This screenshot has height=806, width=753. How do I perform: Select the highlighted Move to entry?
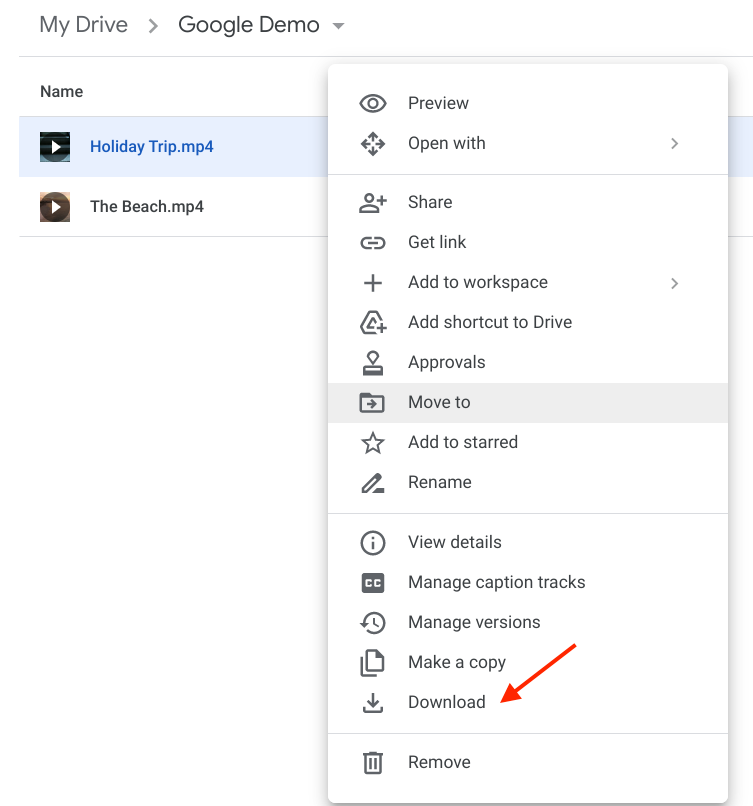528,403
